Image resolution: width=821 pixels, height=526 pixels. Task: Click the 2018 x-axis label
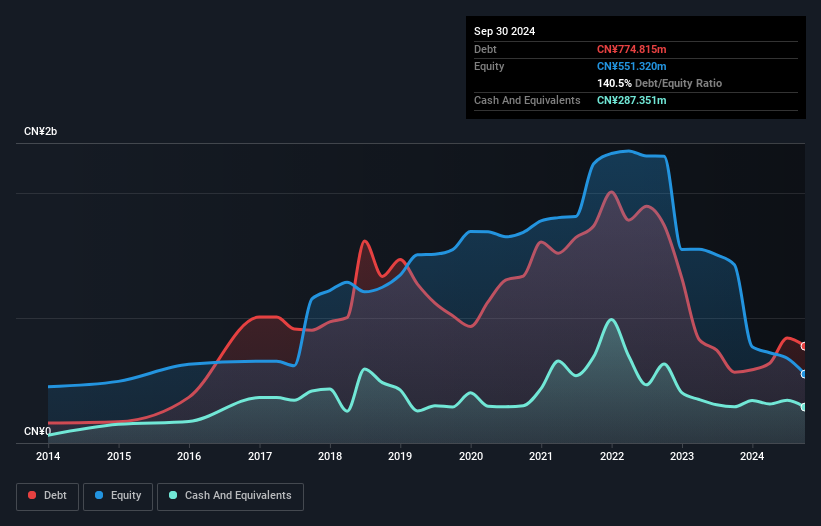pos(330,456)
